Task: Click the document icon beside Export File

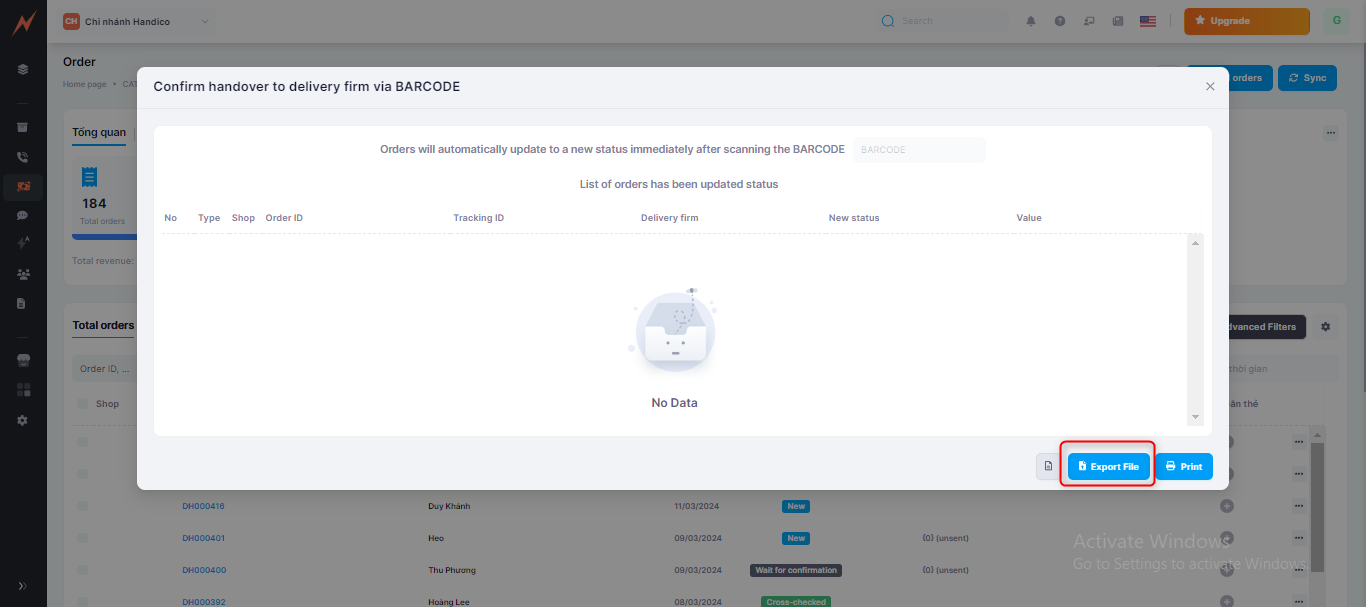Action: (1048, 467)
